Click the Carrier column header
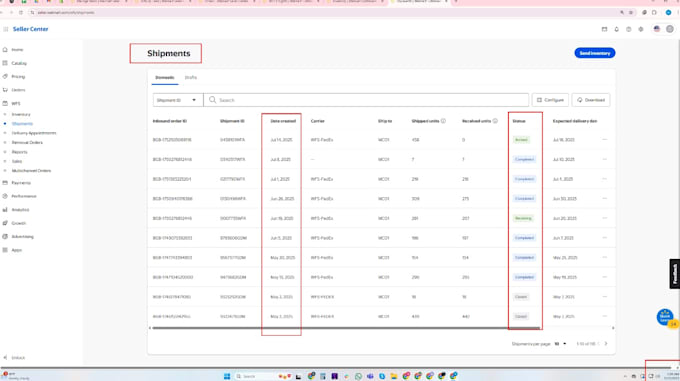The width and height of the screenshot is (680, 381). pyautogui.click(x=317, y=121)
